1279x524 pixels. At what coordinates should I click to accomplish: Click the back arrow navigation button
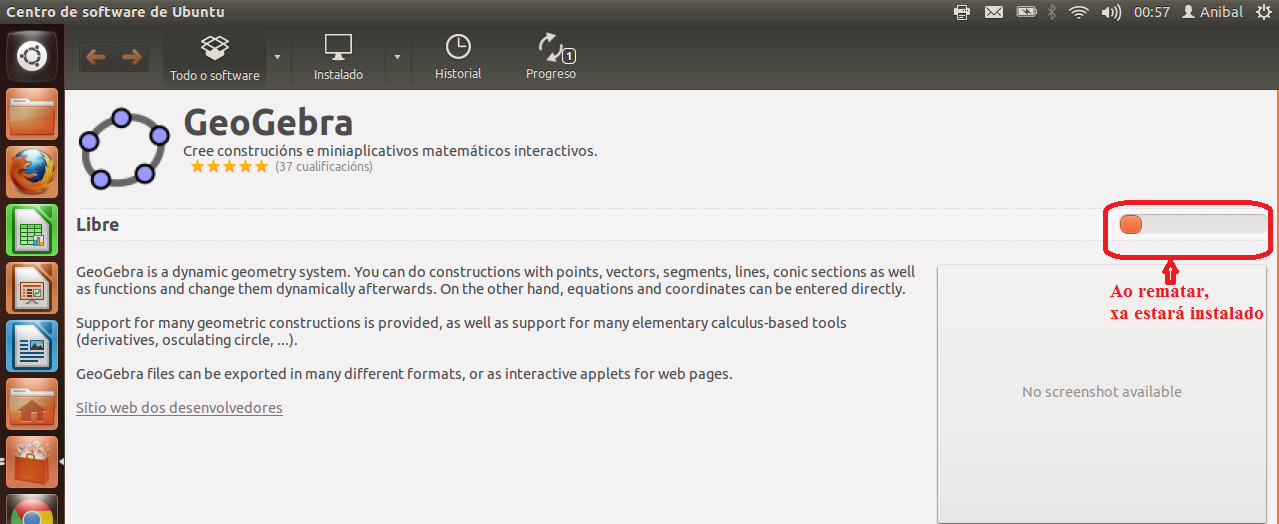[96, 57]
